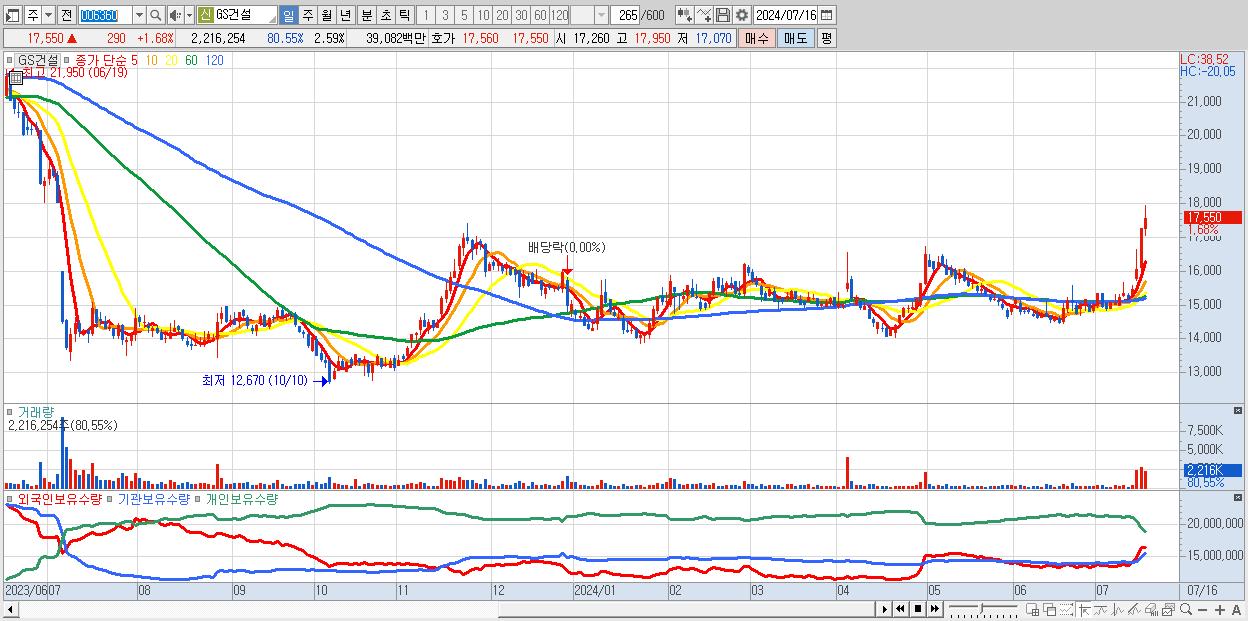Expand the 거래량 volume panel marker

pyautogui.click(x=10, y=411)
